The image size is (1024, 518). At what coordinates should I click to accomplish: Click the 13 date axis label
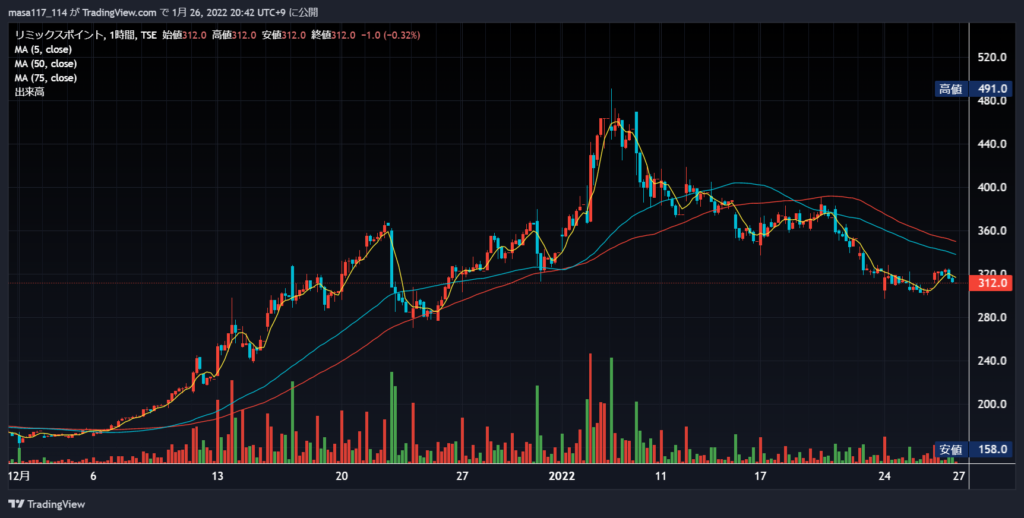pos(217,476)
